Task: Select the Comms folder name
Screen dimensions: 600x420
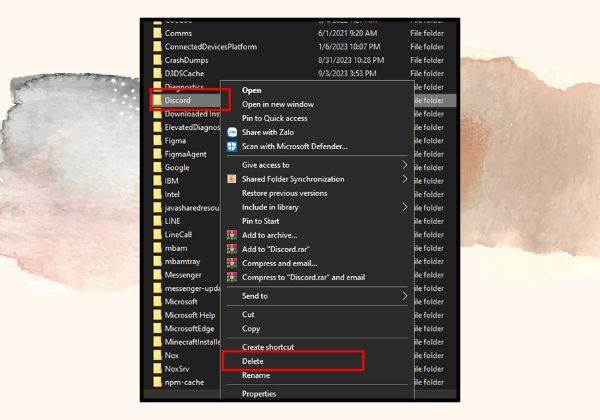Action: click(178, 33)
